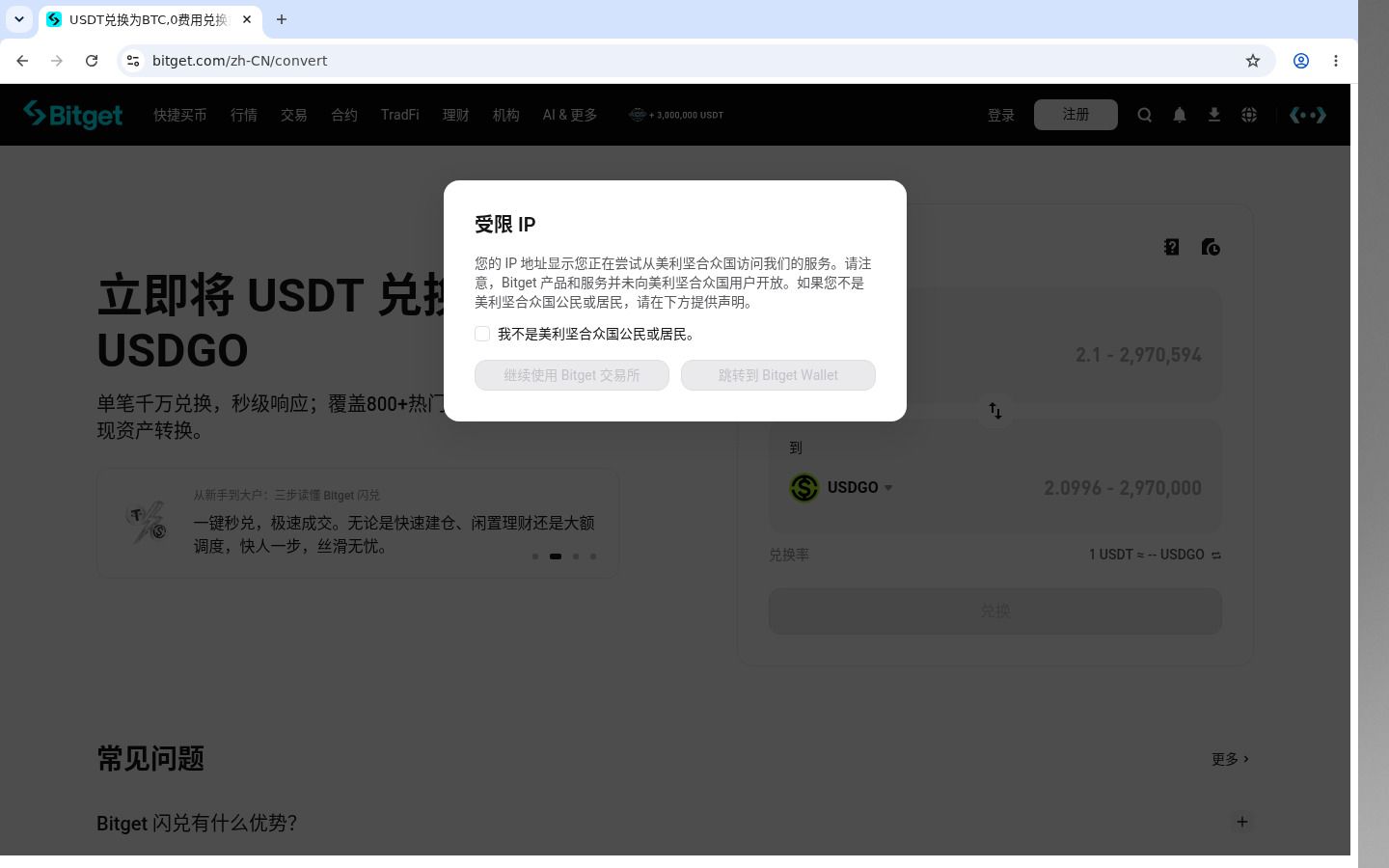Select the active second carousel dot

tap(556, 556)
